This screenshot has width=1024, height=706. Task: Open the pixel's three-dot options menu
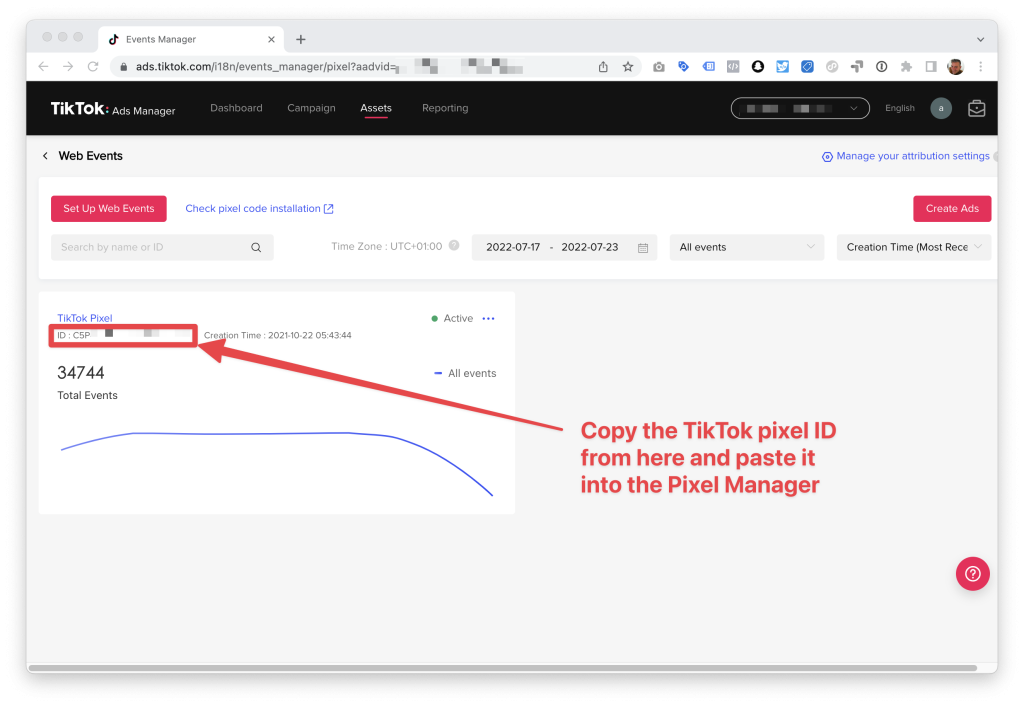488,319
